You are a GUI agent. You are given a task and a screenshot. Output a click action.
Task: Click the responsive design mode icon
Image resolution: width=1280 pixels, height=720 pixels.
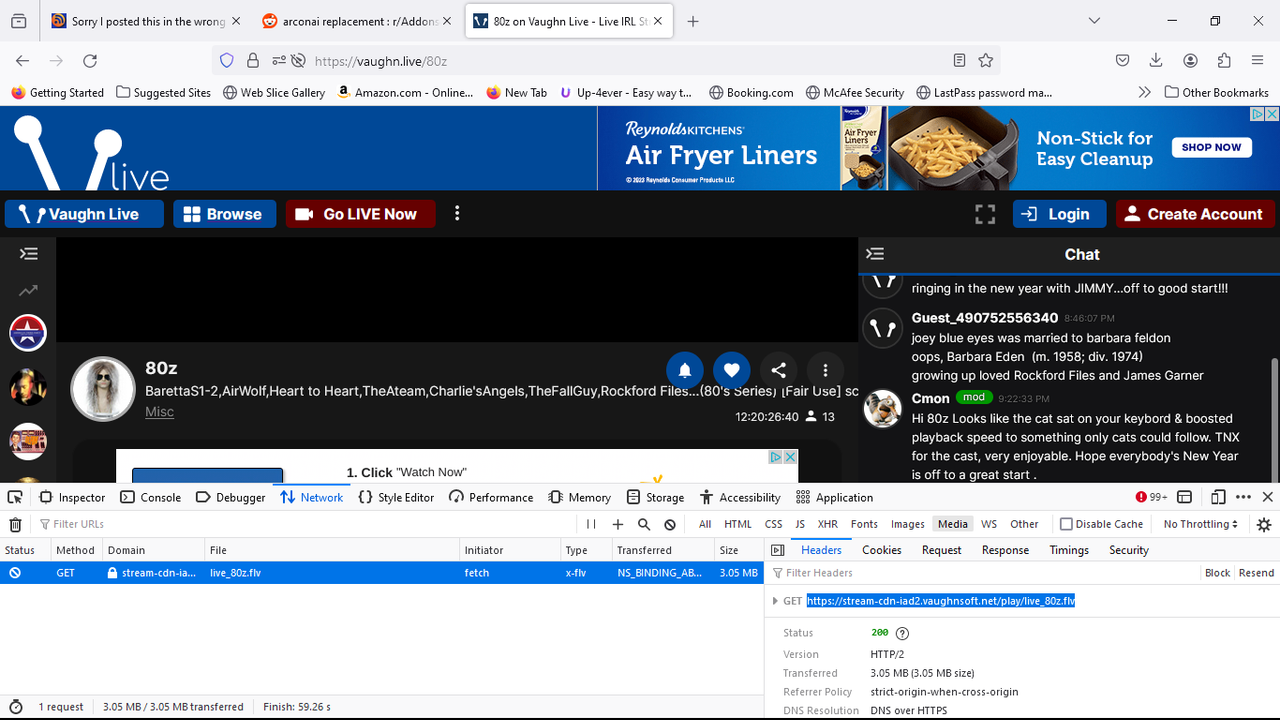(x=1218, y=497)
